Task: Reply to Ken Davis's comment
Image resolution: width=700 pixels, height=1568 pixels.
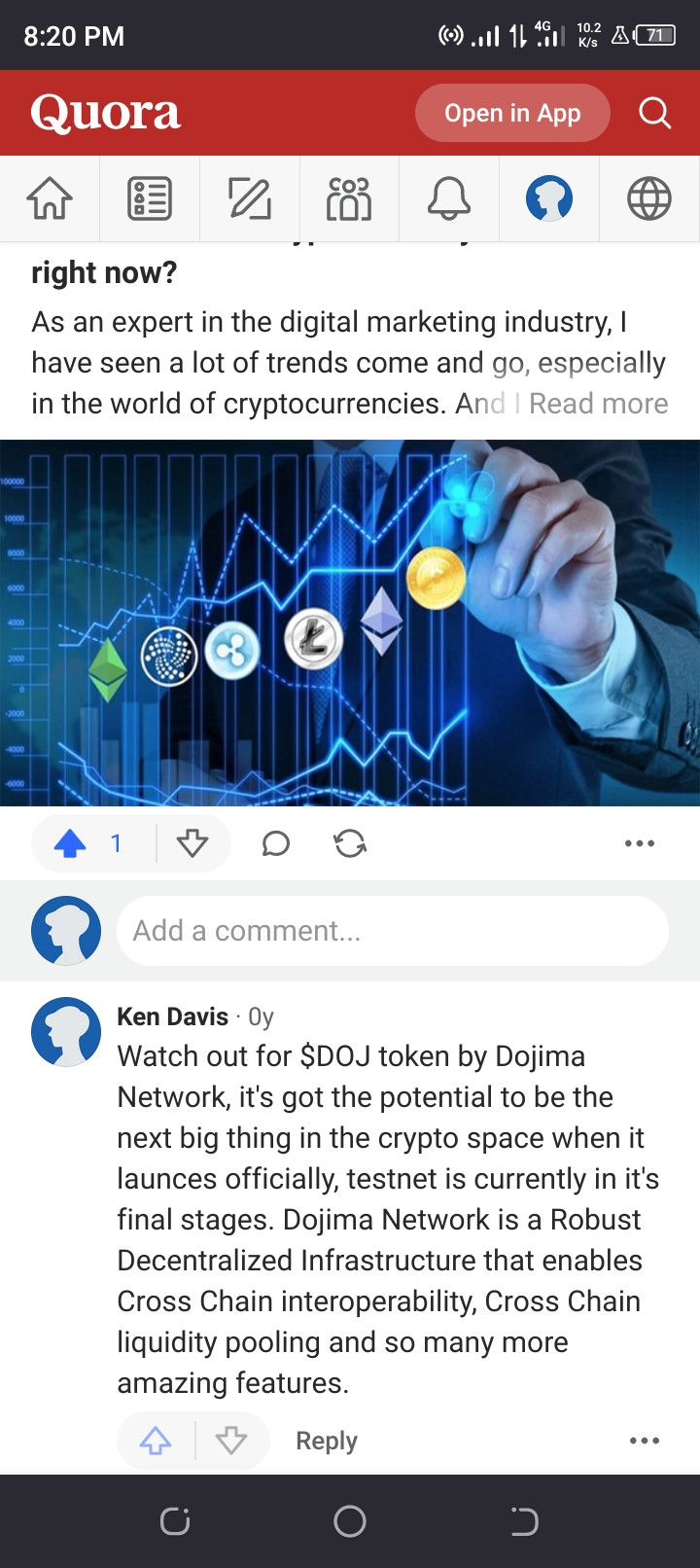Action: point(327,1441)
